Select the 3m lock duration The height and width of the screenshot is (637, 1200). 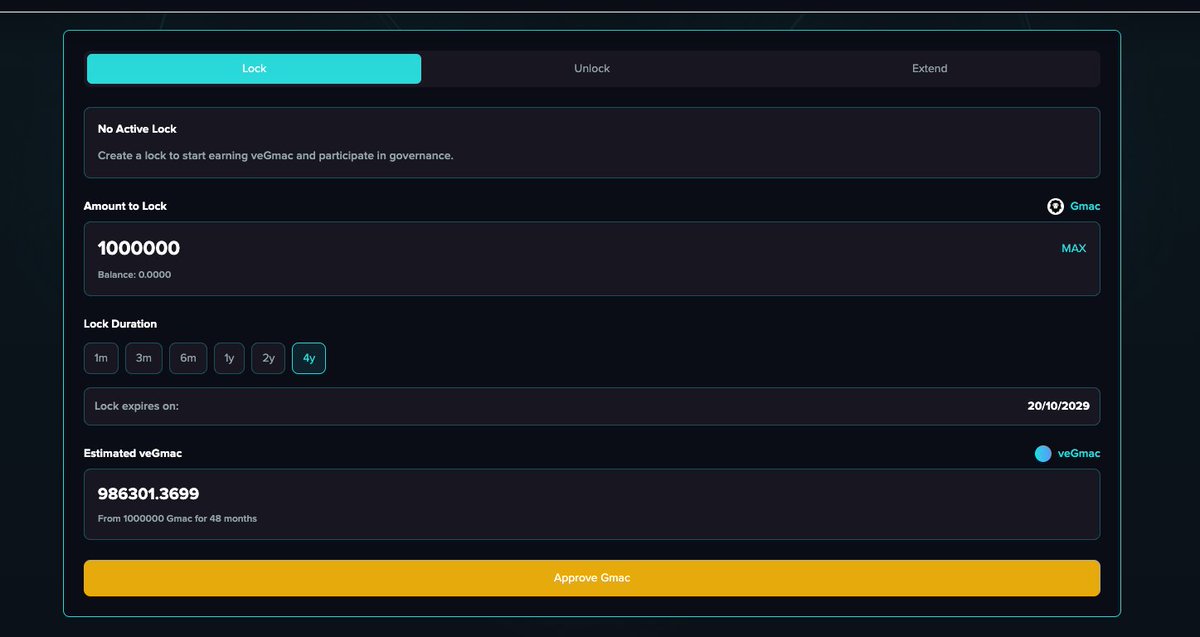144,358
